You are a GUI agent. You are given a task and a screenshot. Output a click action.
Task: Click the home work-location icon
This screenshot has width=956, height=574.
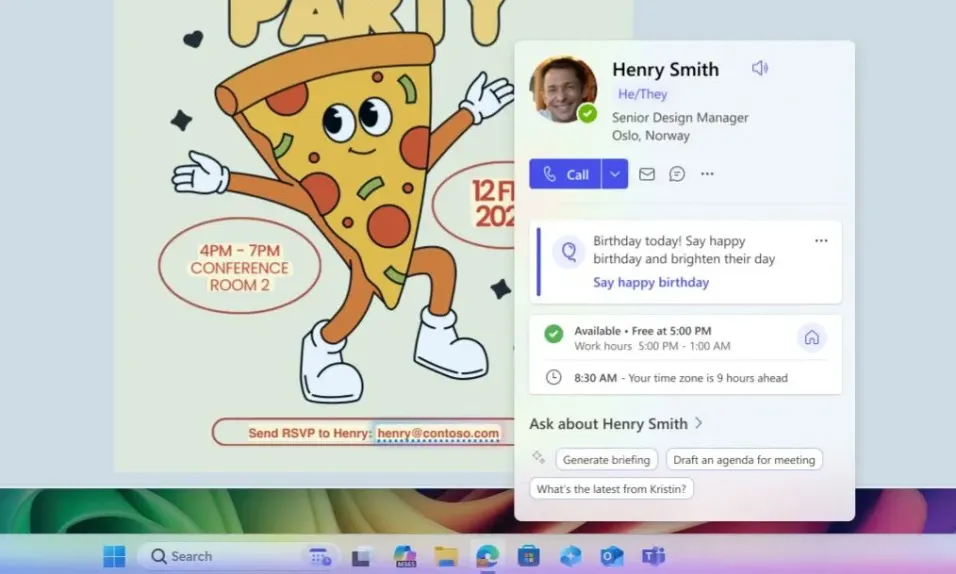811,338
